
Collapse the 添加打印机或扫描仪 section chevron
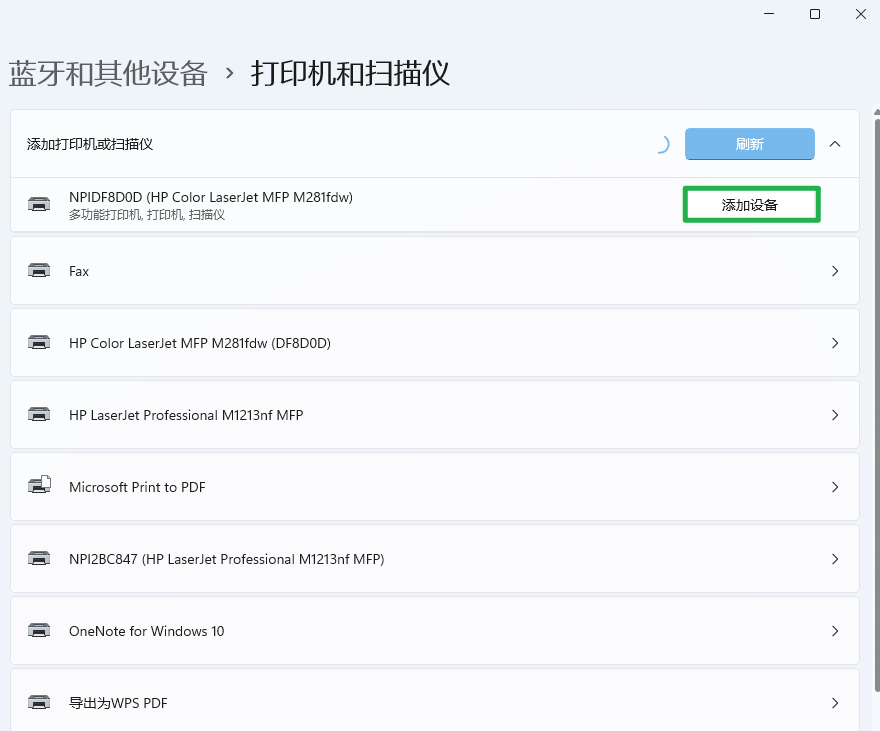835,144
